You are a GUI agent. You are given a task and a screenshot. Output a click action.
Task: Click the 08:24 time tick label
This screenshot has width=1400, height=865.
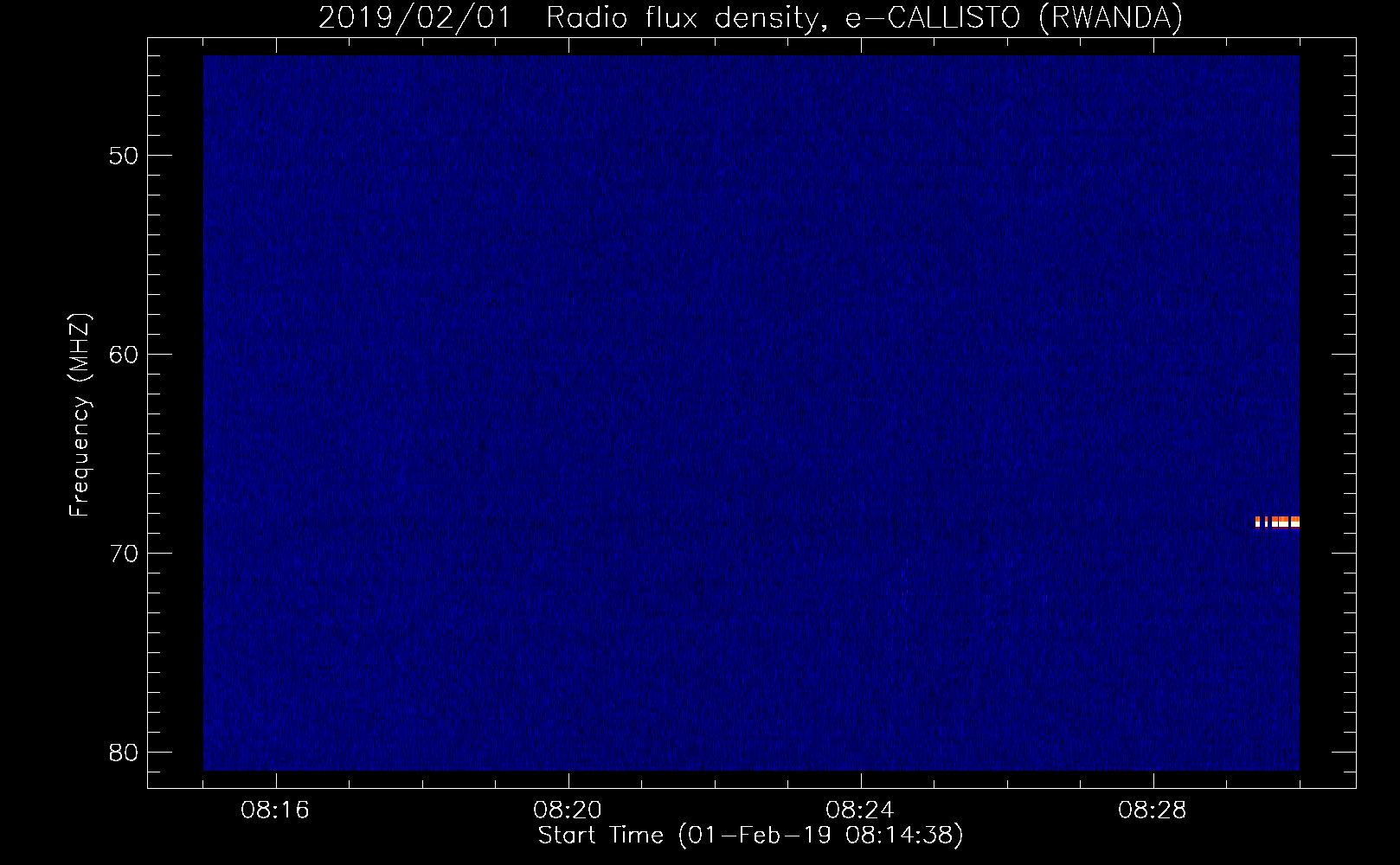pos(860,811)
